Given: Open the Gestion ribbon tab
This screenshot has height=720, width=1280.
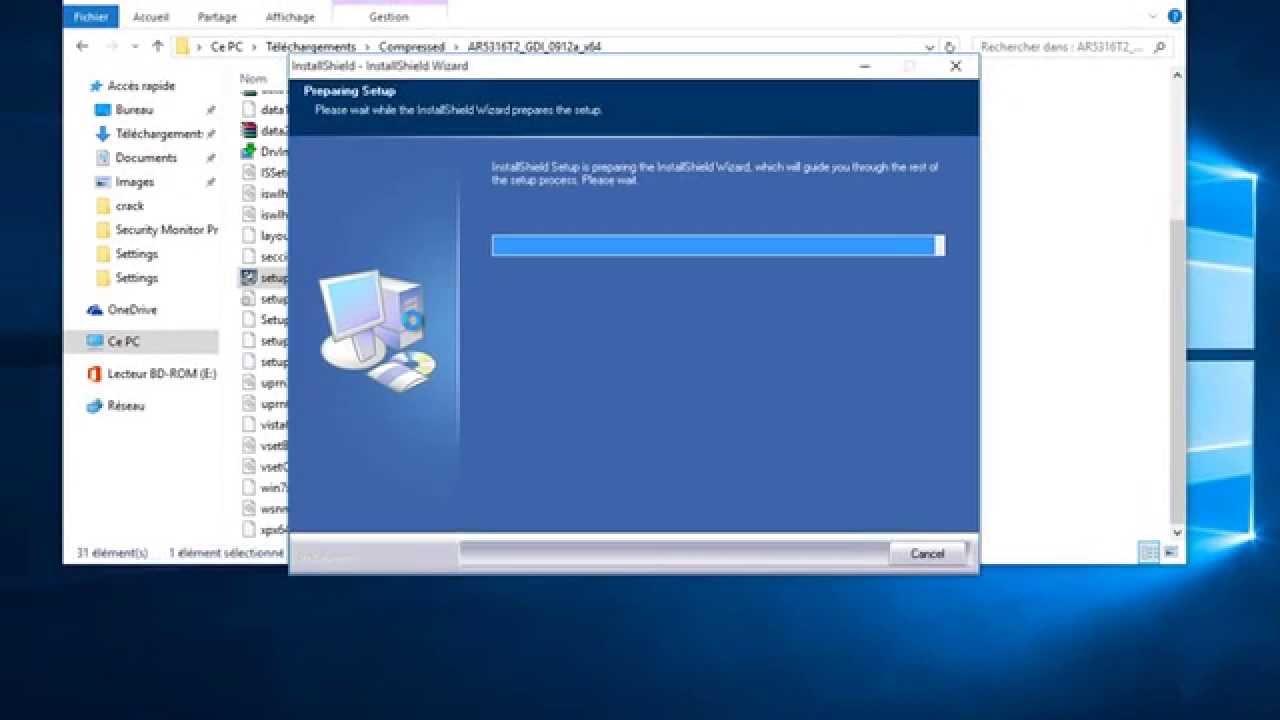Looking at the screenshot, I should (389, 17).
